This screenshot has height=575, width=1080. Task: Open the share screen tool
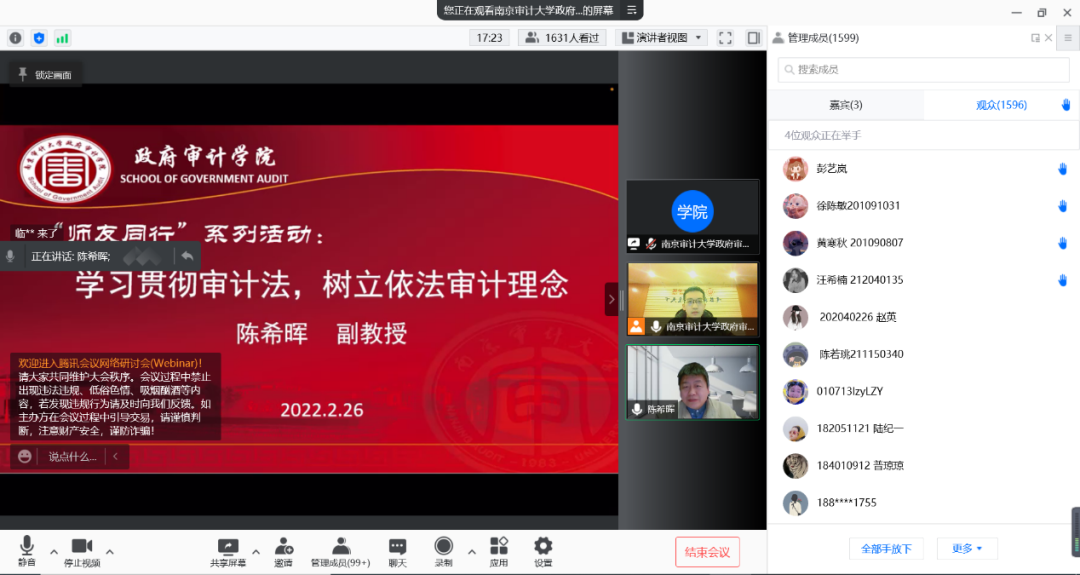pyautogui.click(x=228, y=547)
